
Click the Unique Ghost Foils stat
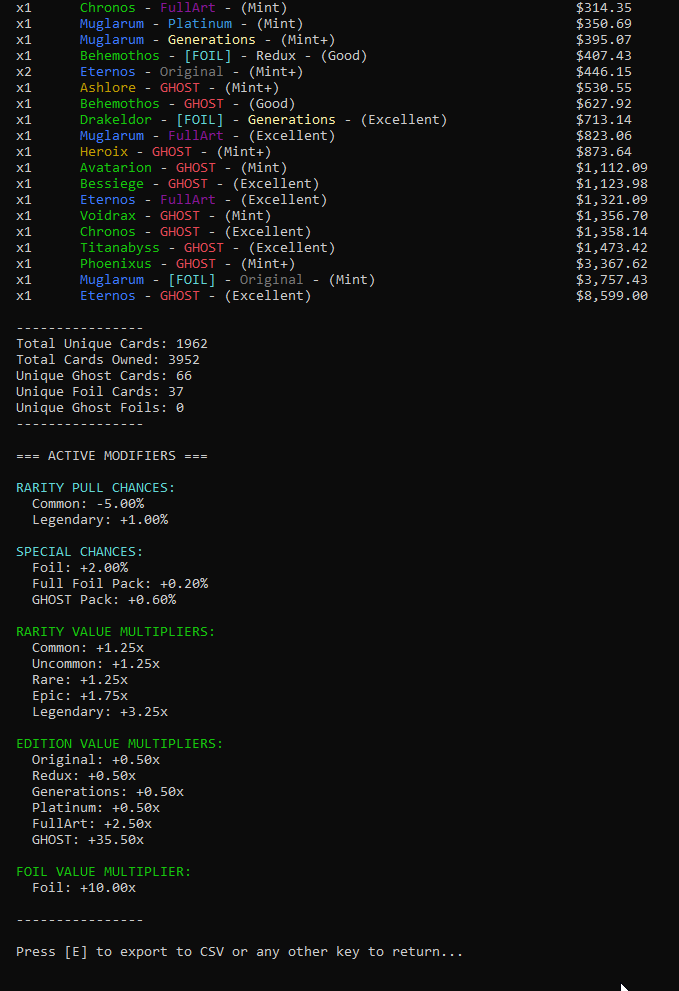click(x=100, y=408)
